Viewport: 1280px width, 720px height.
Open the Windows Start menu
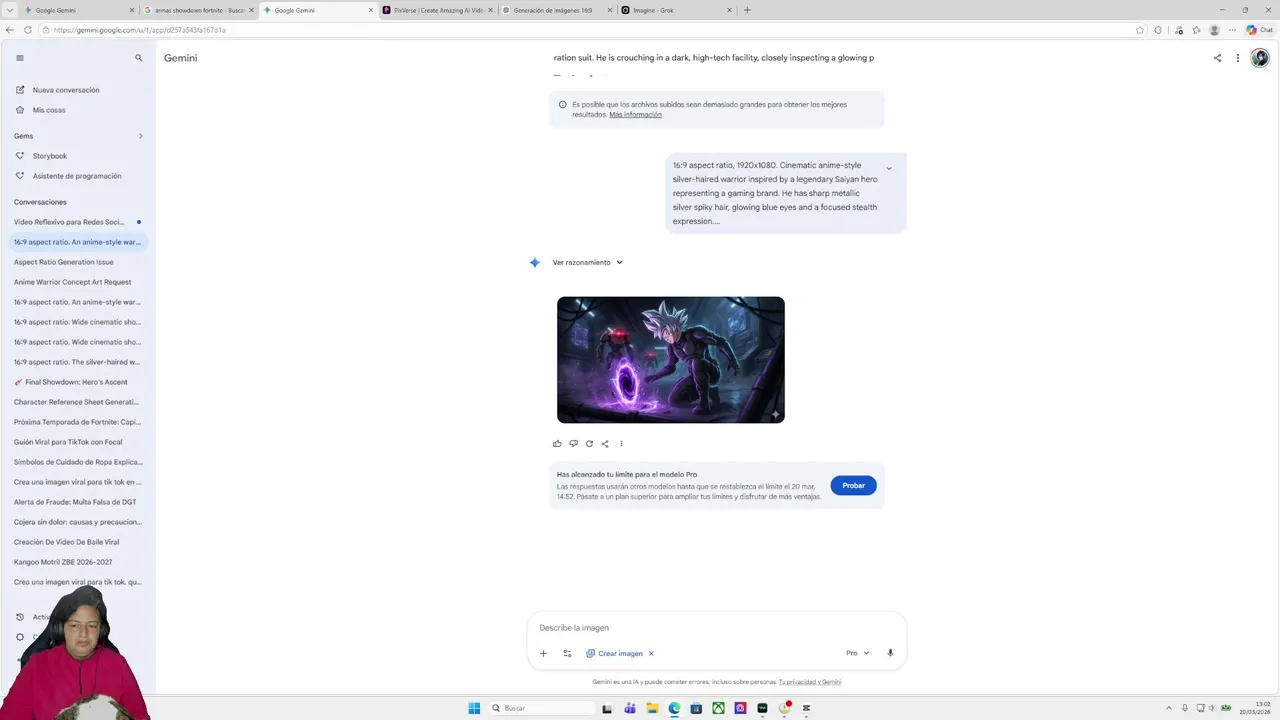coord(474,708)
